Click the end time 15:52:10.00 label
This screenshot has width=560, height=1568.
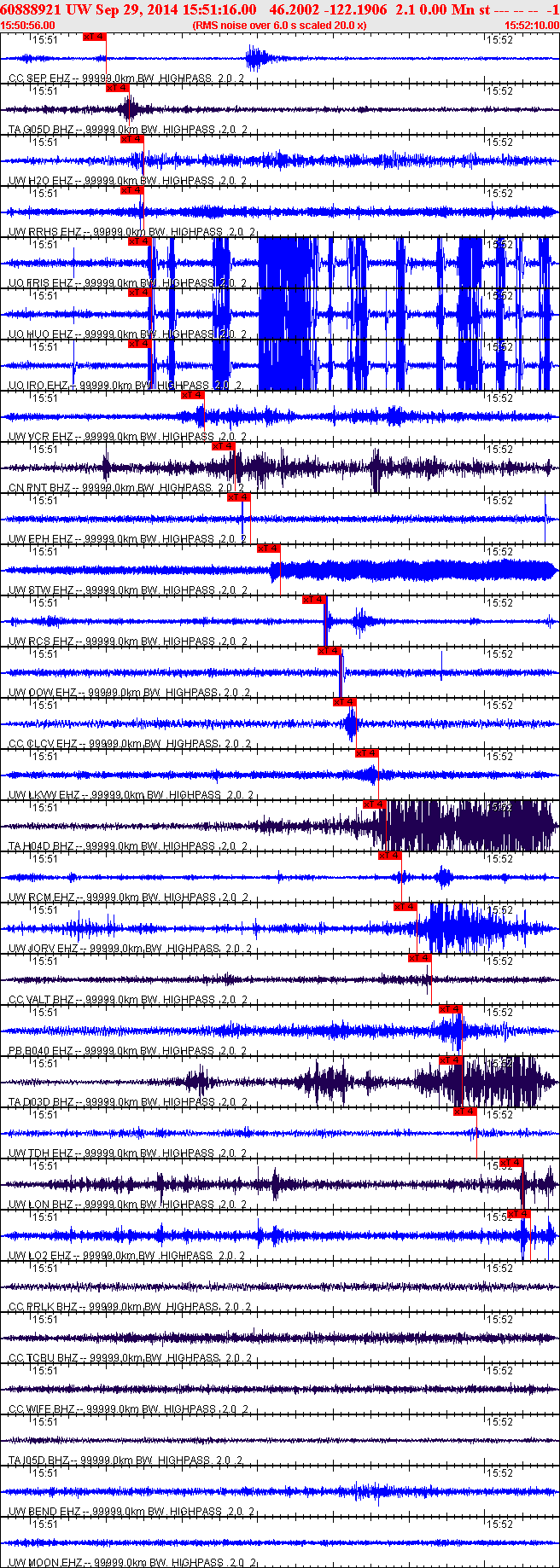tap(532, 25)
